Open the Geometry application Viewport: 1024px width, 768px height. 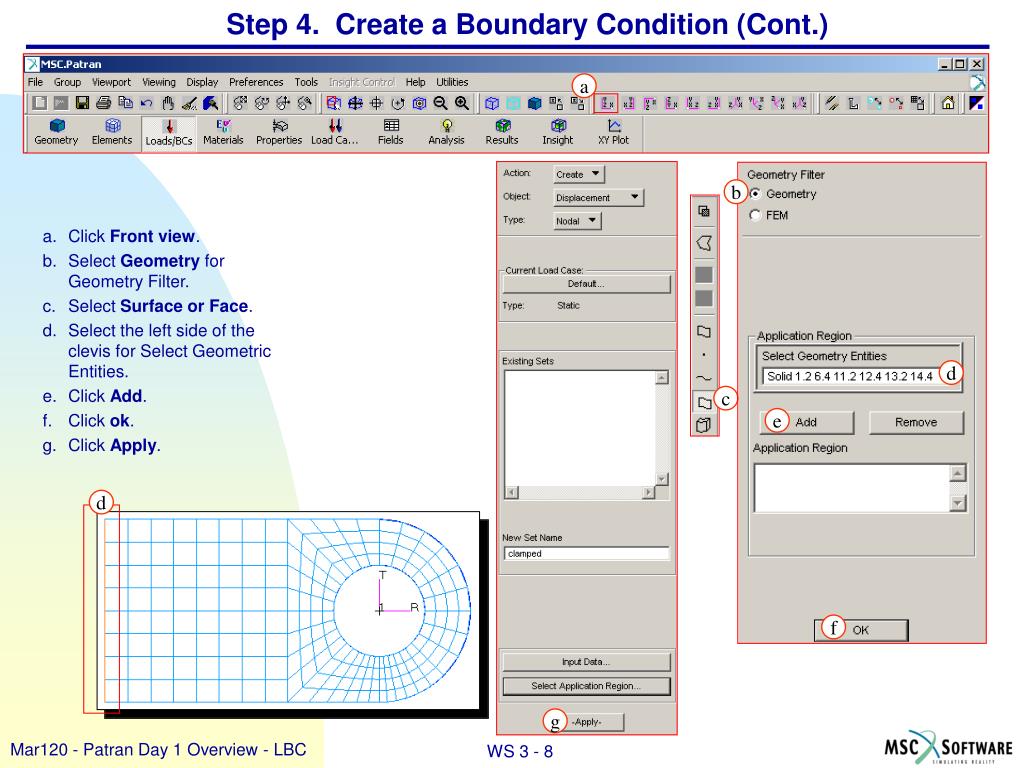coord(56,131)
